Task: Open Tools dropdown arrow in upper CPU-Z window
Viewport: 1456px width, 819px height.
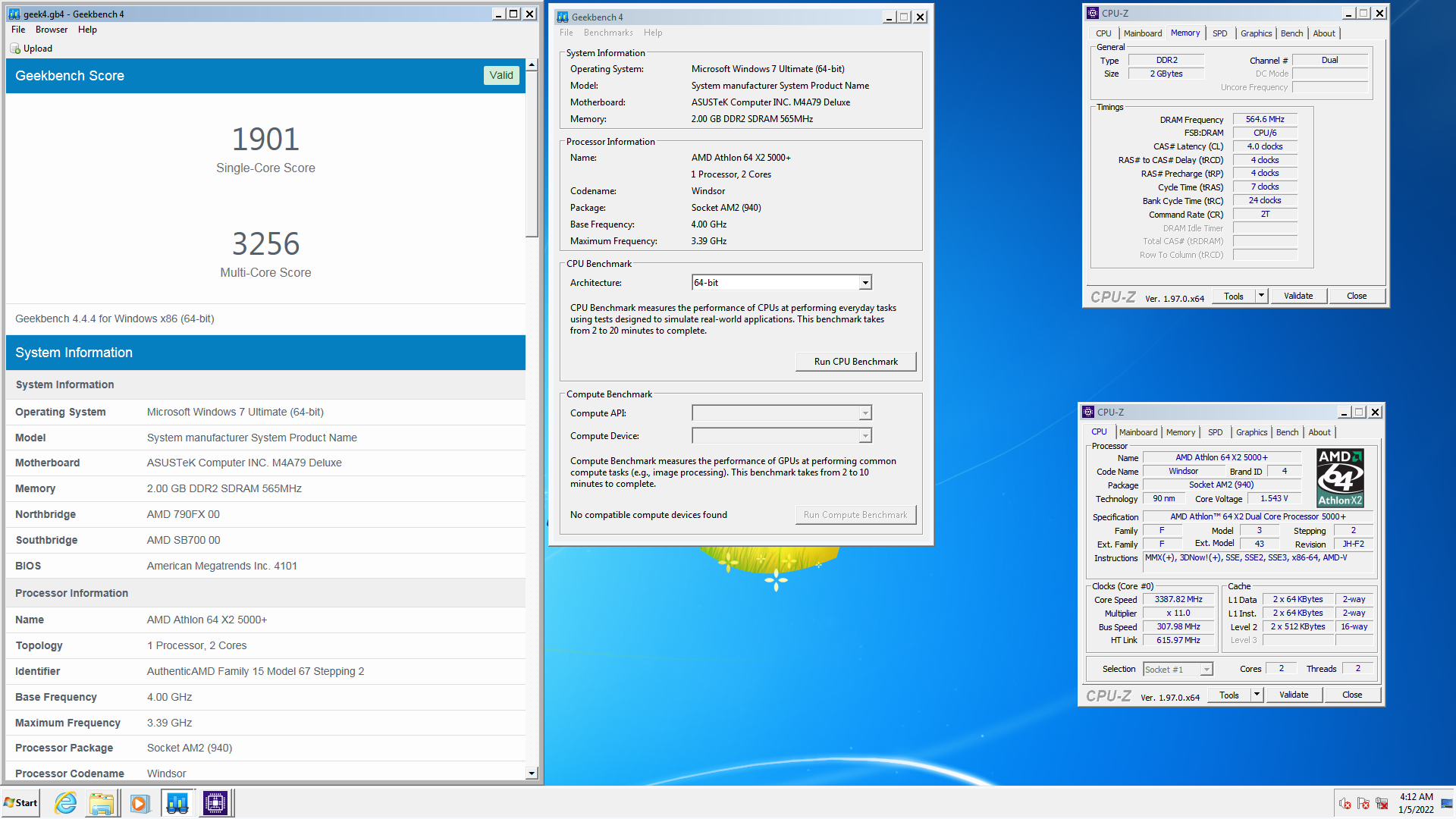Action: coord(1261,296)
